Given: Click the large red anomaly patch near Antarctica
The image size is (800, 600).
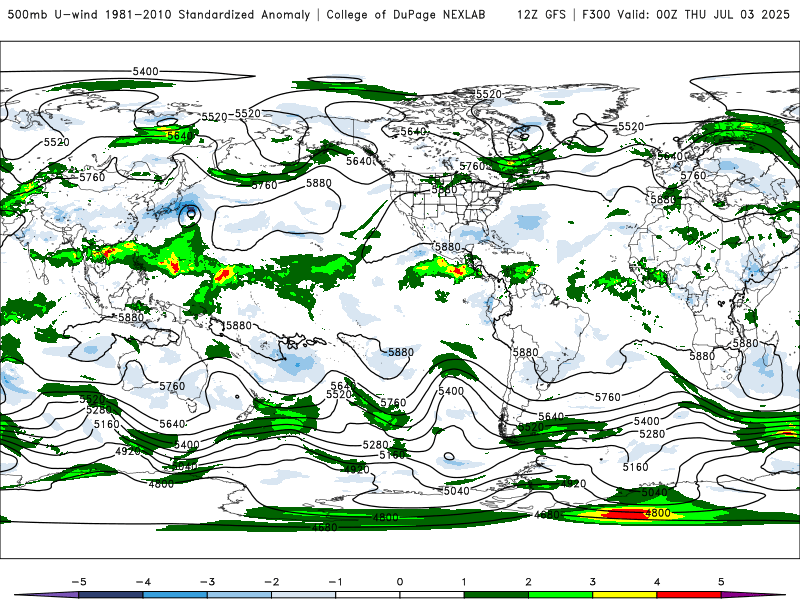Looking at the screenshot, I should 625,514.
